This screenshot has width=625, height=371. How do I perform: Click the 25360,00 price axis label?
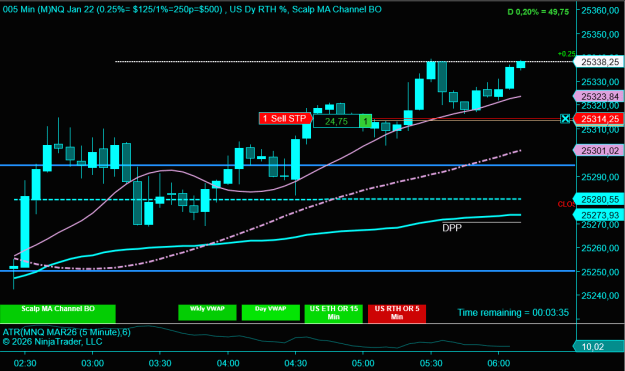point(600,11)
